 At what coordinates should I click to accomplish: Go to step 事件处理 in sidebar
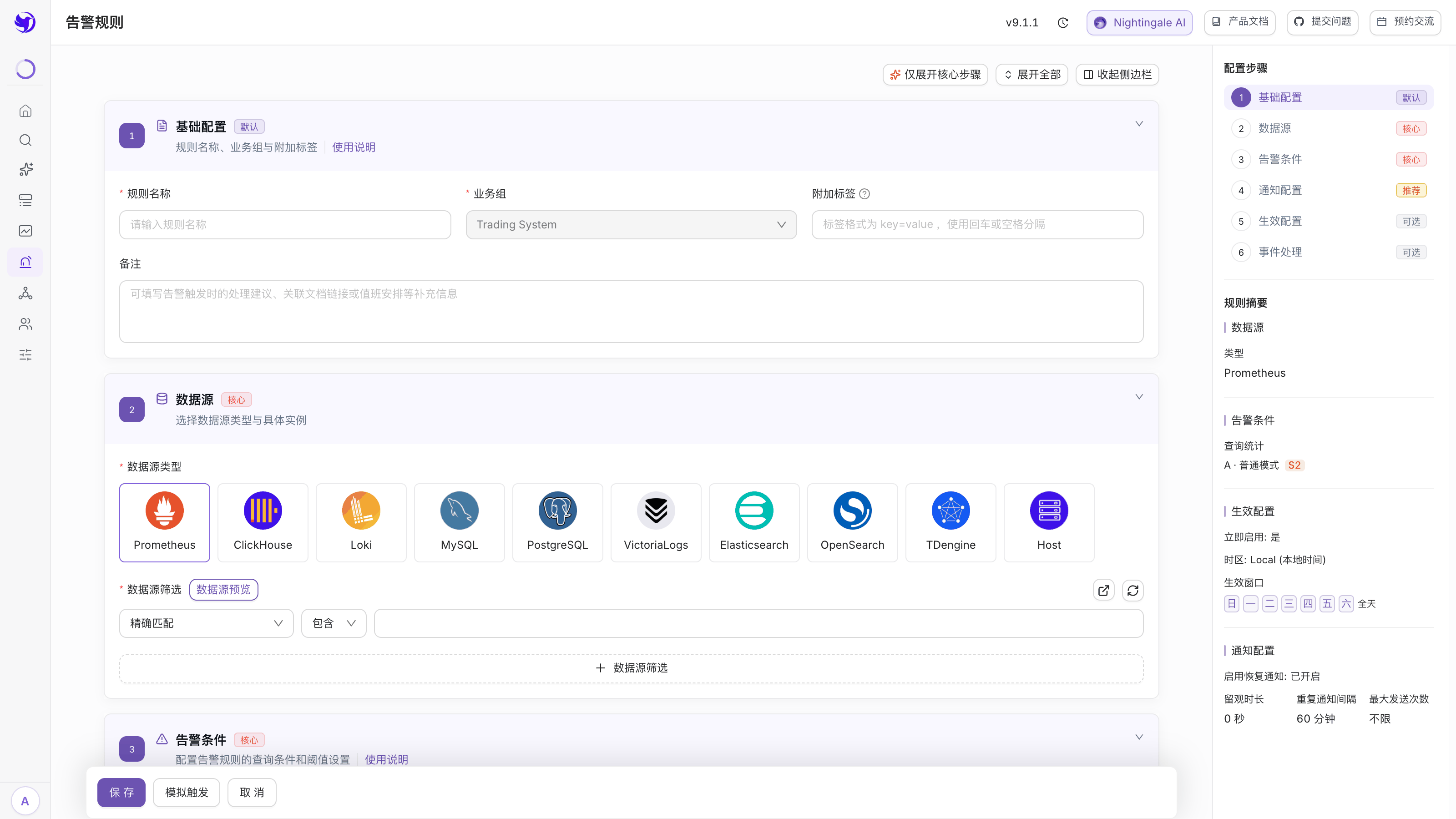point(1329,252)
